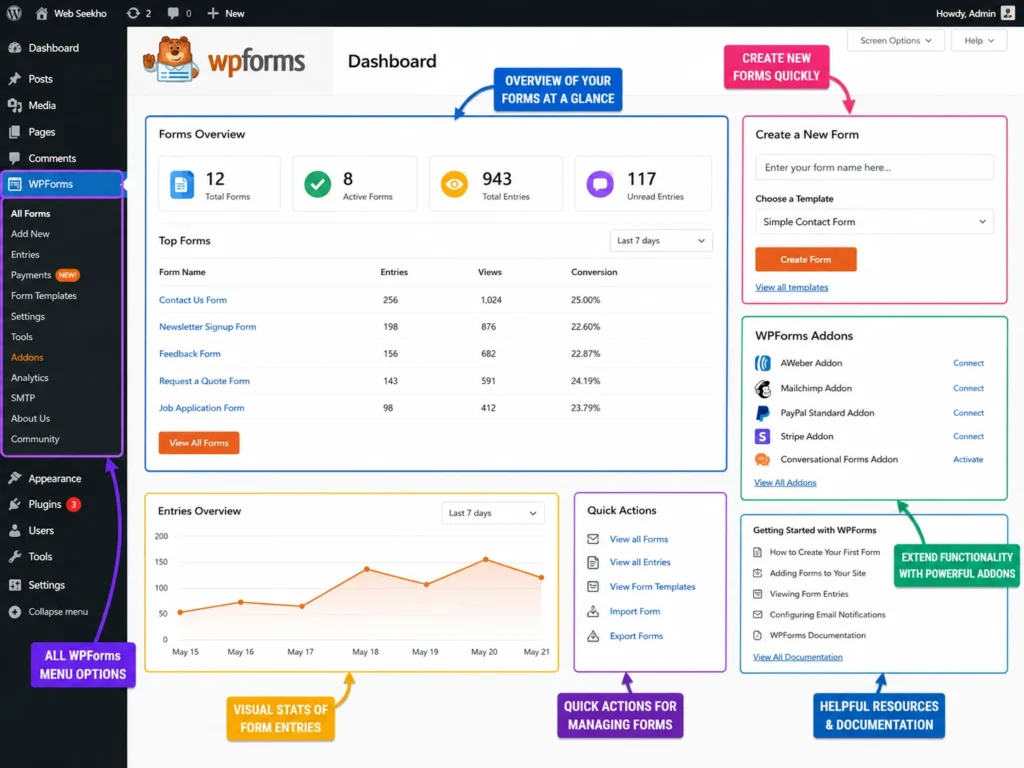Click the export icon beside Export Forms
Image resolution: width=1024 pixels, height=768 pixels.
pyautogui.click(x=593, y=635)
